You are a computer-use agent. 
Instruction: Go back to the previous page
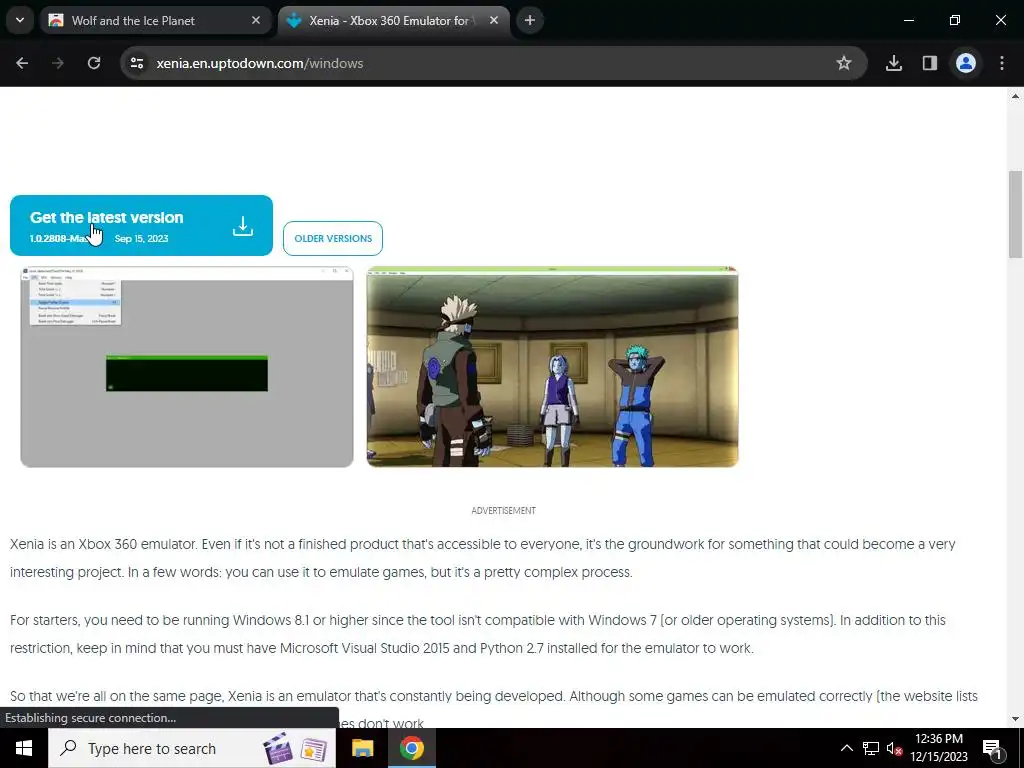point(22,63)
